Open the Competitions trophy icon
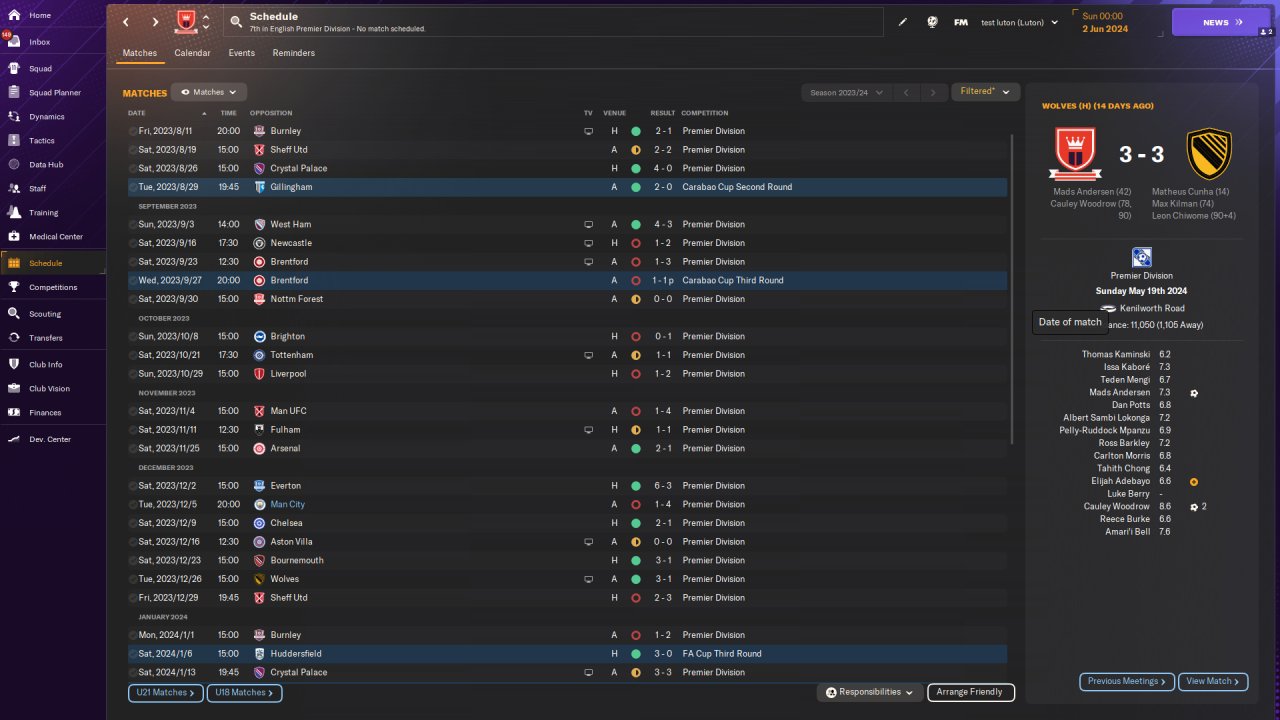1280x720 pixels. click(13, 287)
